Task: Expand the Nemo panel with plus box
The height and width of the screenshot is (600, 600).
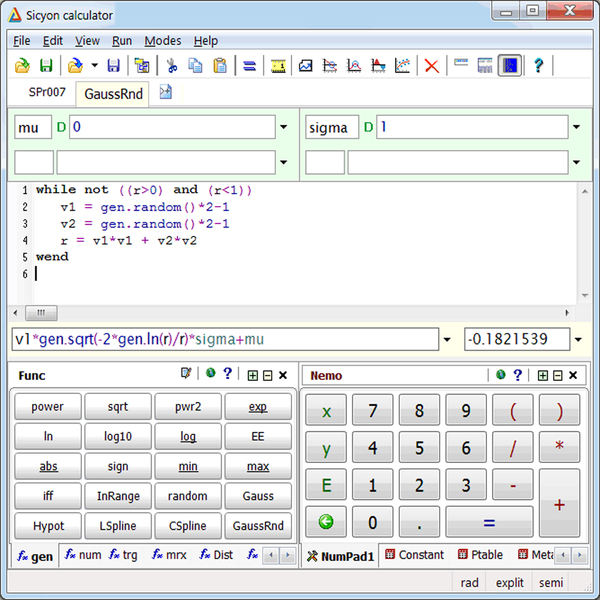Action: 543,375
